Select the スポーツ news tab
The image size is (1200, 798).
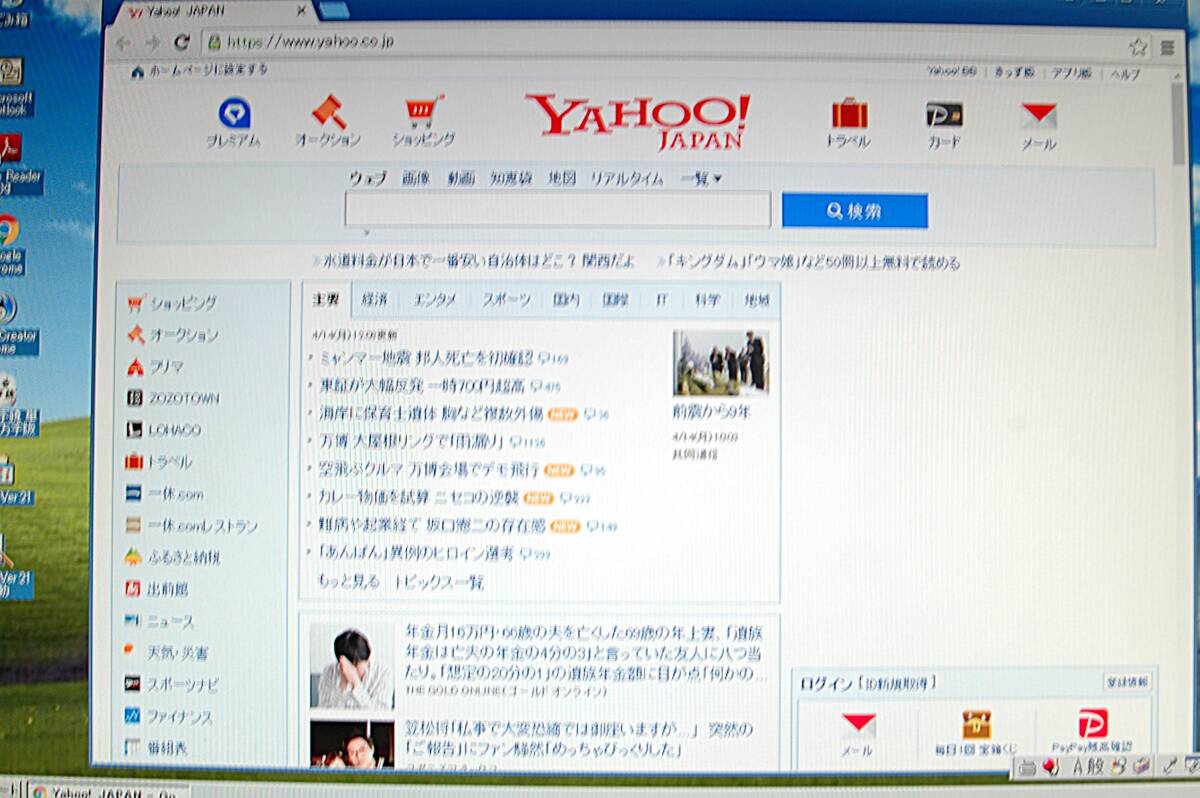pos(506,300)
